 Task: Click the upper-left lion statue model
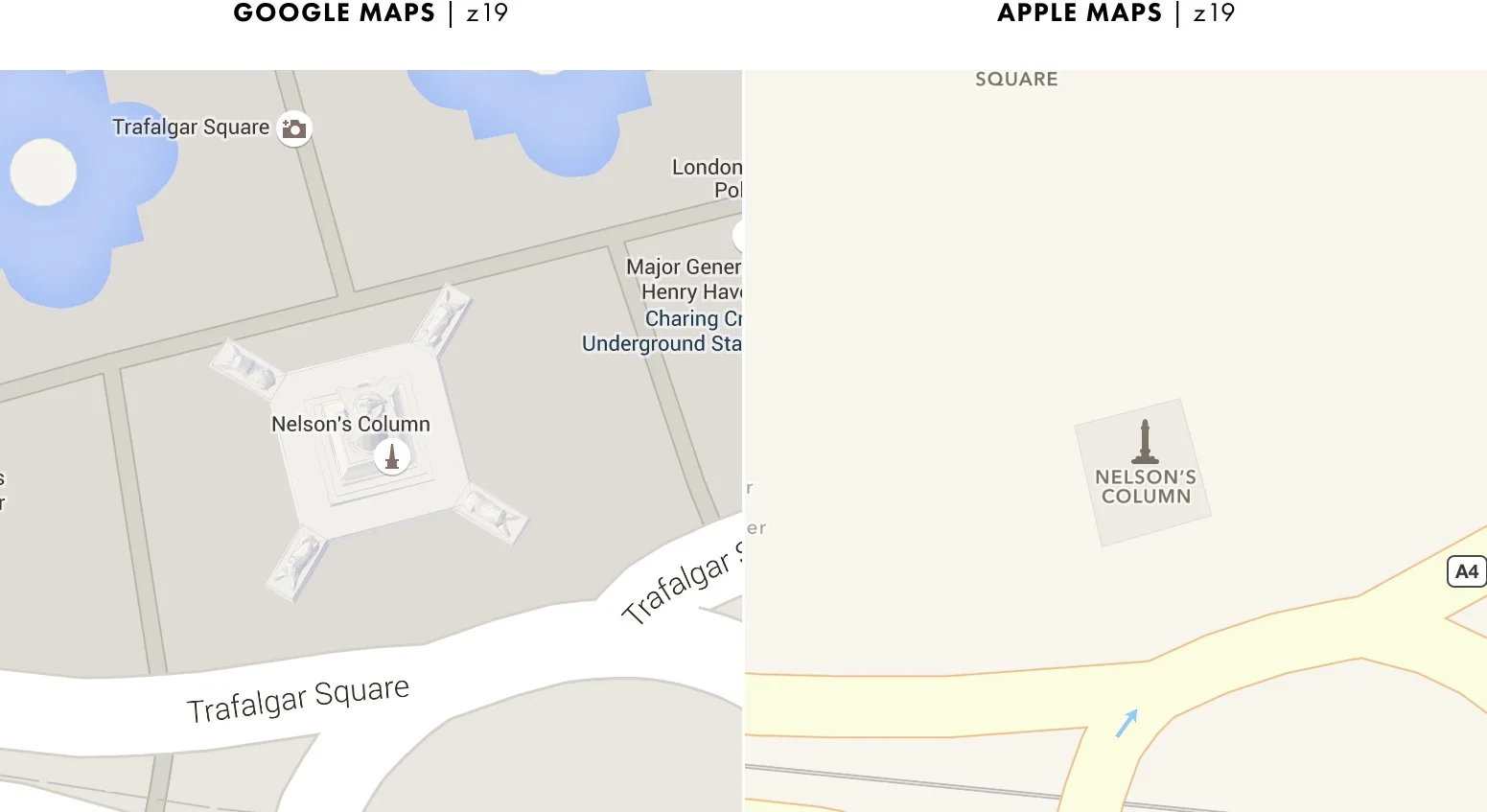(x=246, y=365)
